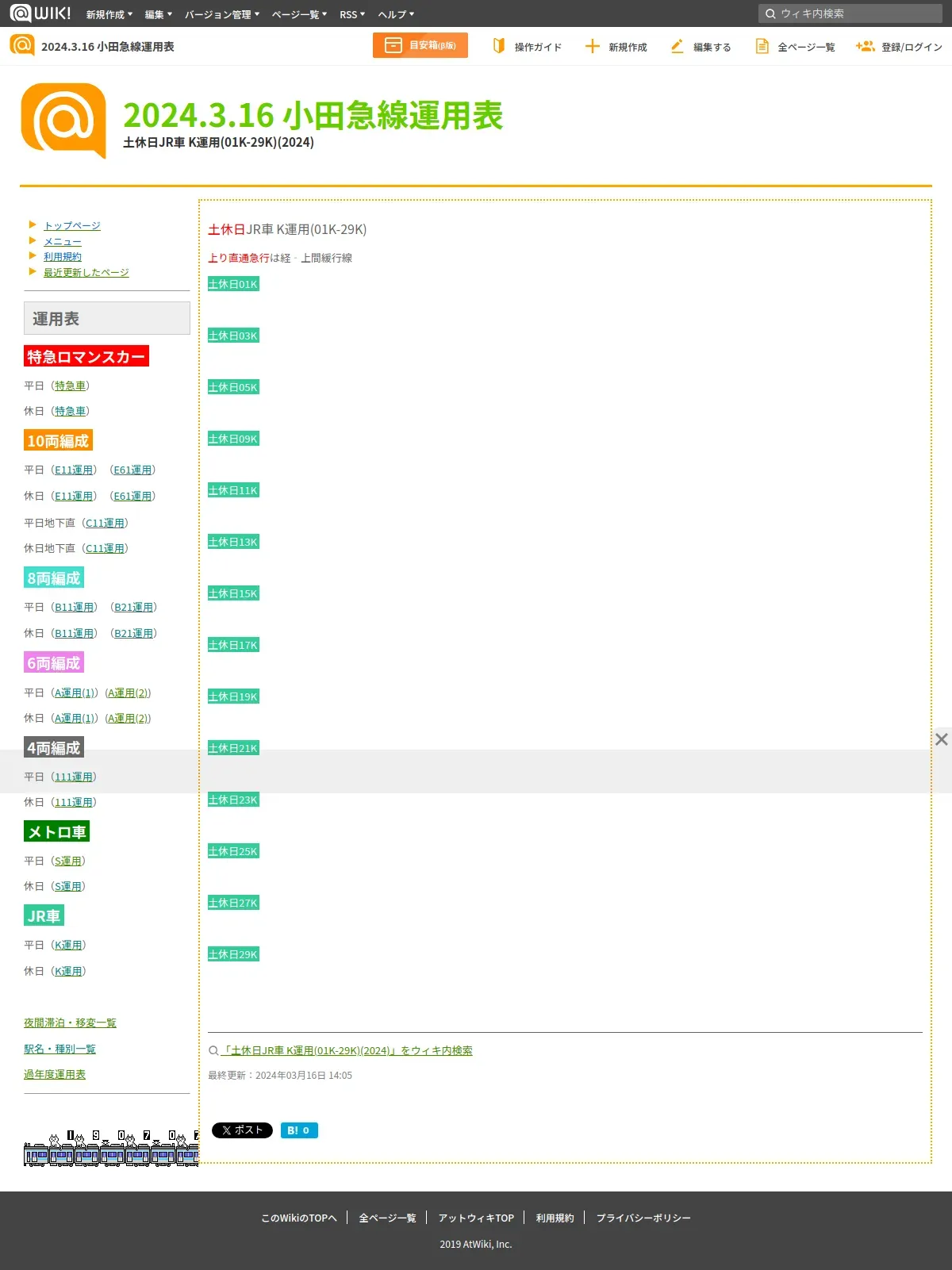Screen dimensions: 952x1270
Task: Click the plus icon for 新規作成
Action: [593, 46]
